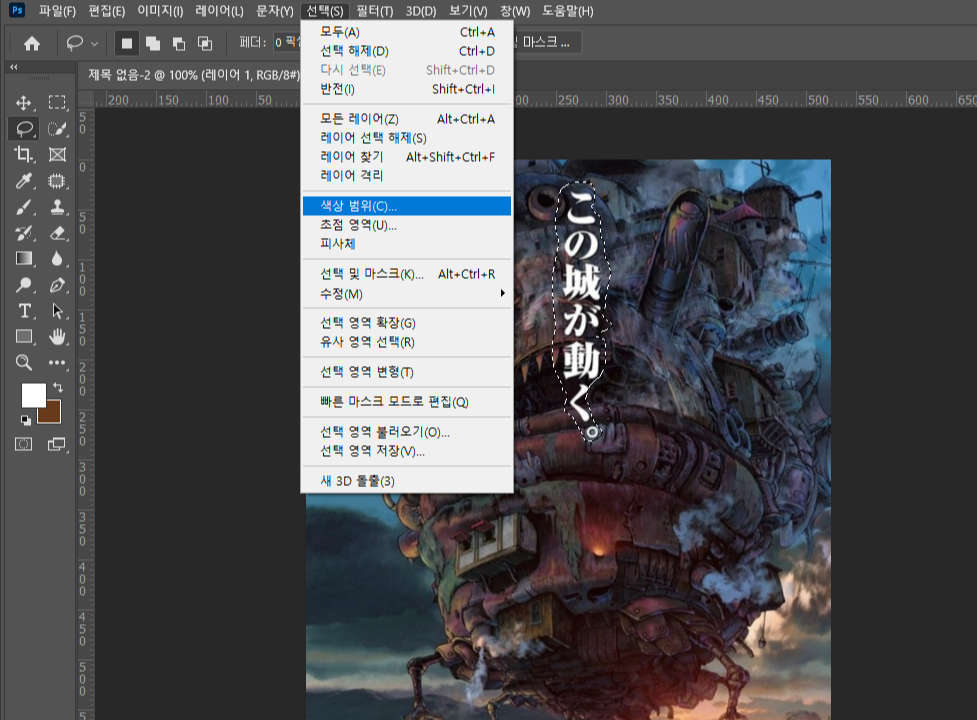The height and width of the screenshot is (720, 977).
Task: Select the Spot Healing patch tool
Action: 57,181
